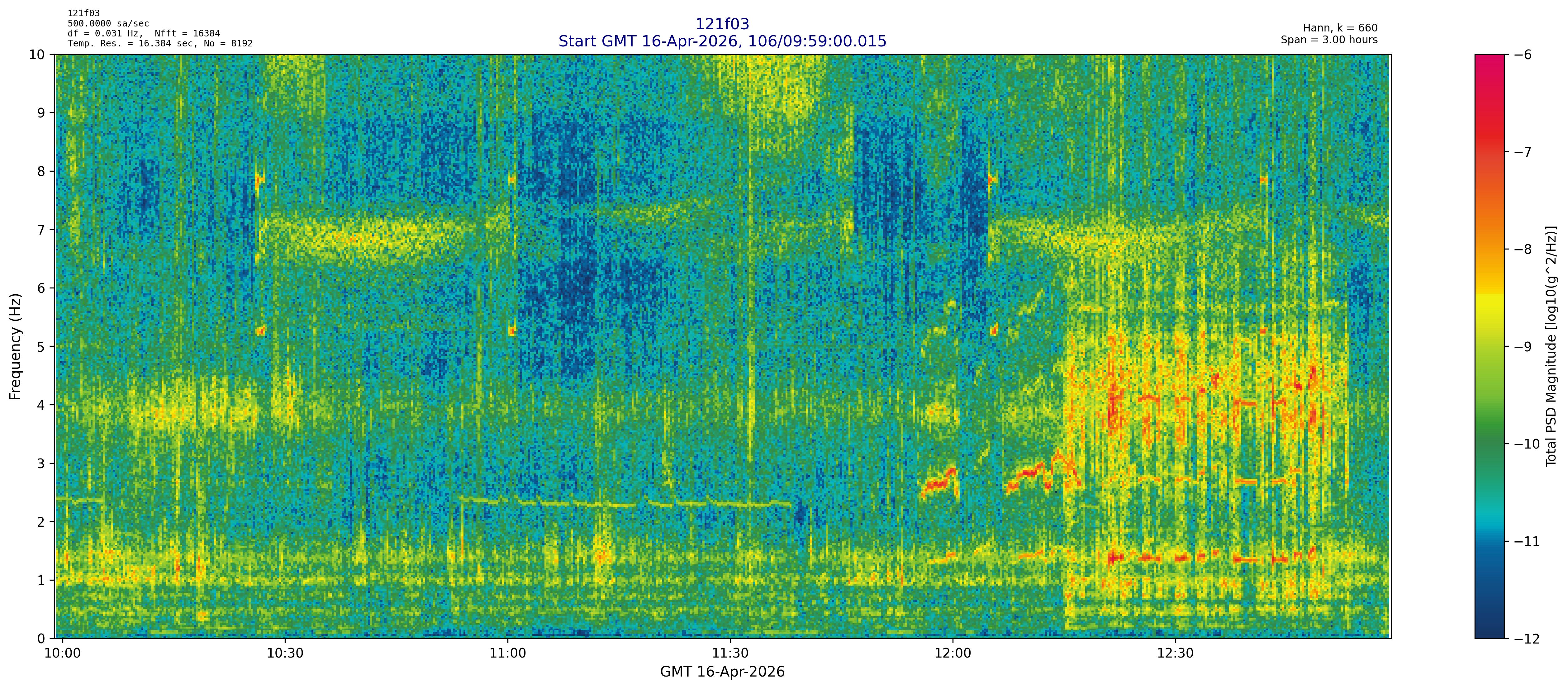The width and height of the screenshot is (1568, 689).
Task: Click the 12:30 time axis tick label
Action: point(1175,653)
